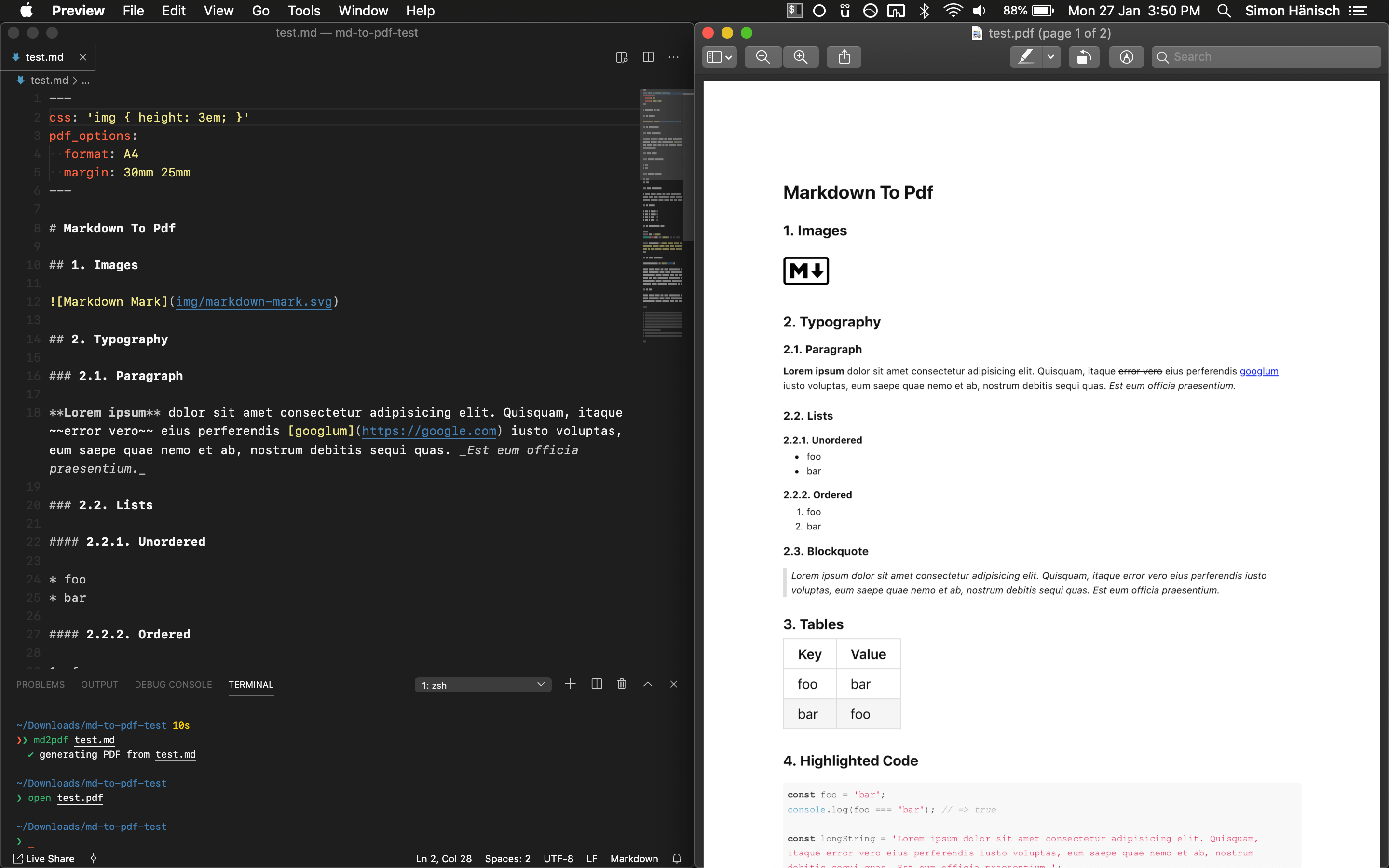1389x868 pixels.
Task: Click the enhance image icon in Preview
Action: 1126,56
